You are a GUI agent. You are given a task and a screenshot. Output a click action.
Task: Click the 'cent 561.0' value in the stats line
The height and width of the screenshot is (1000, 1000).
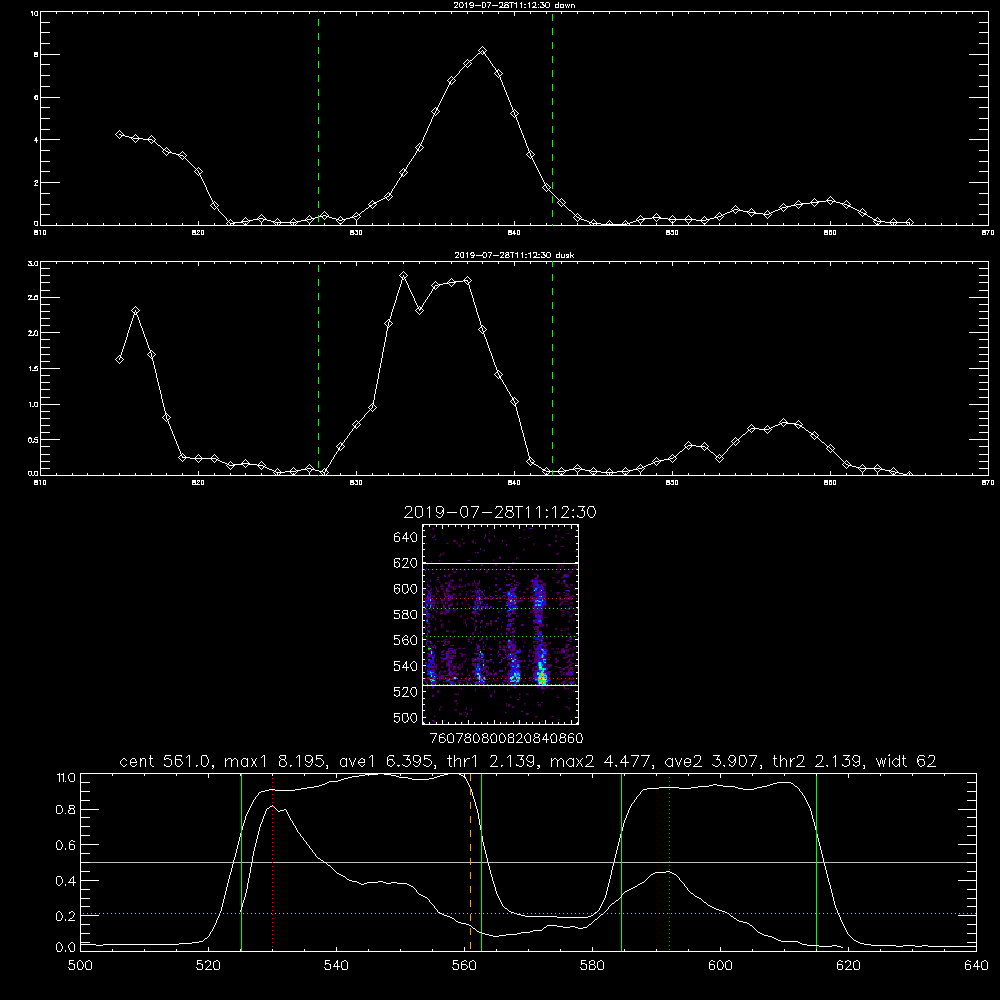[165, 761]
